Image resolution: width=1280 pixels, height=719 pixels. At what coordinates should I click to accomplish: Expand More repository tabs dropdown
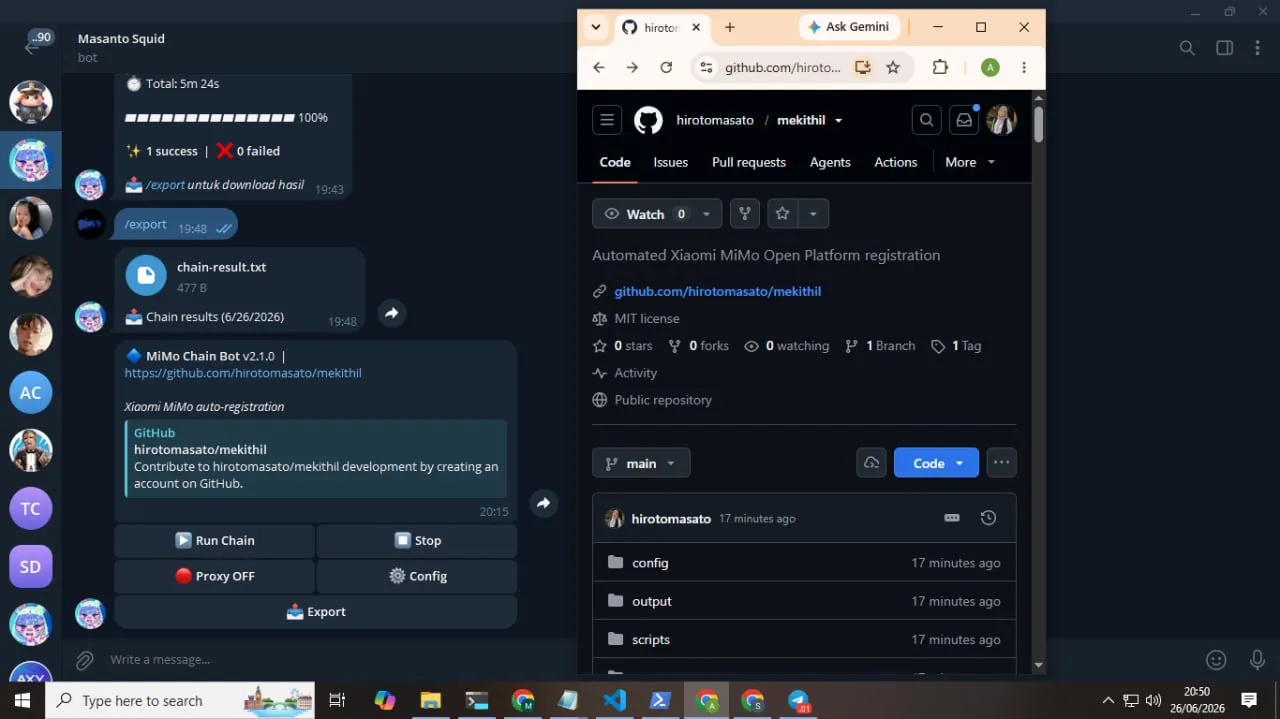click(x=970, y=162)
